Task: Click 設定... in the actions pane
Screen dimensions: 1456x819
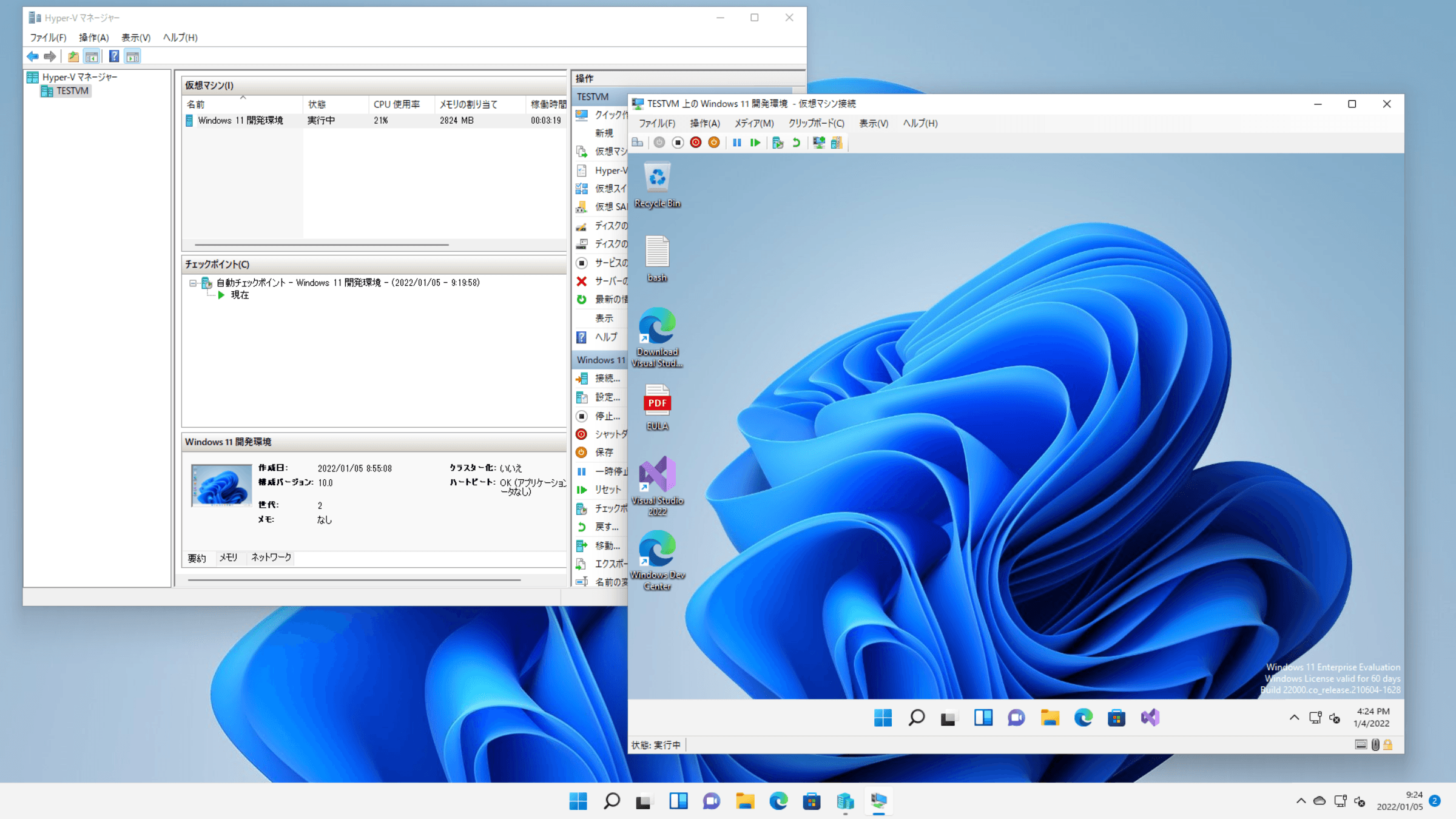Action: click(x=607, y=397)
